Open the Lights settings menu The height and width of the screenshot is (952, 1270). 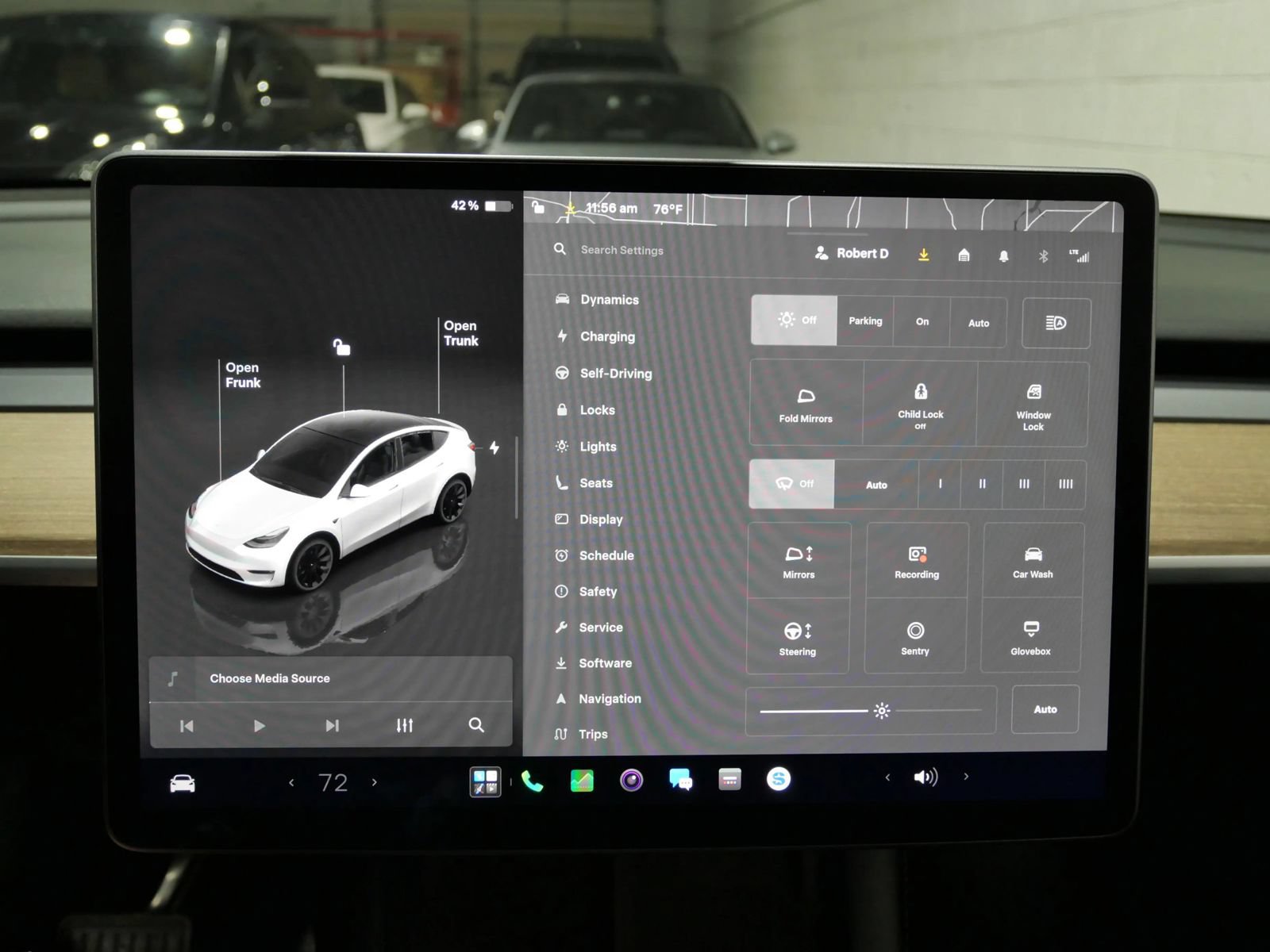[586, 447]
